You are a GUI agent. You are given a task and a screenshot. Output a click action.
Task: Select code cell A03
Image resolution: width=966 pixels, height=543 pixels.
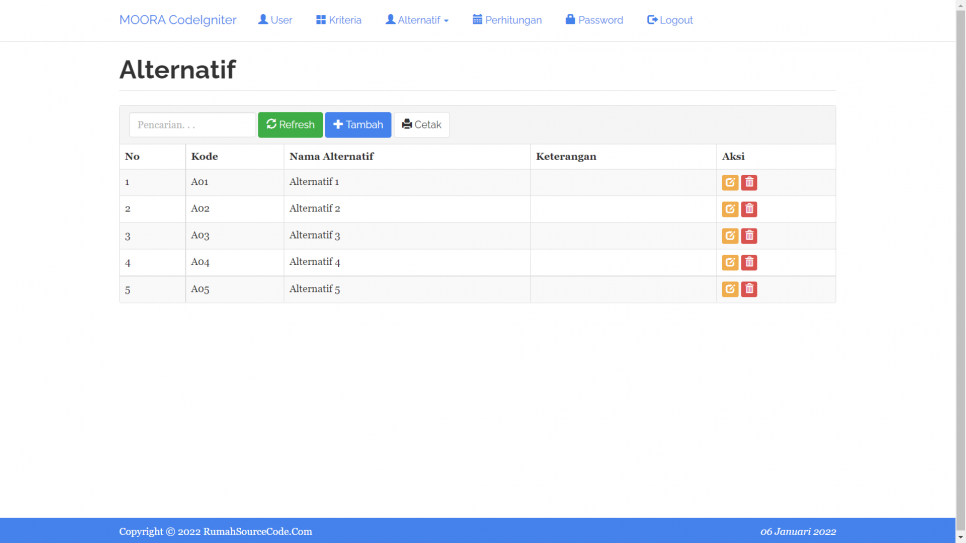coord(234,235)
